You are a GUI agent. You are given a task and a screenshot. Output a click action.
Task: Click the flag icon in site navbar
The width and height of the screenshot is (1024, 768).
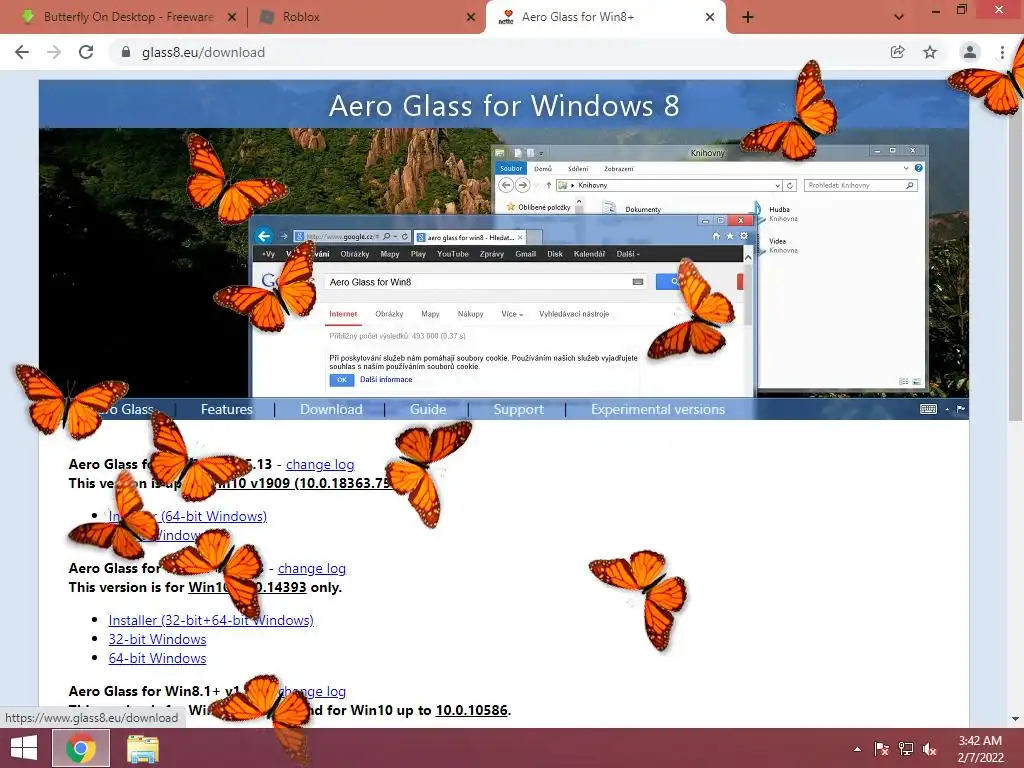[961, 409]
